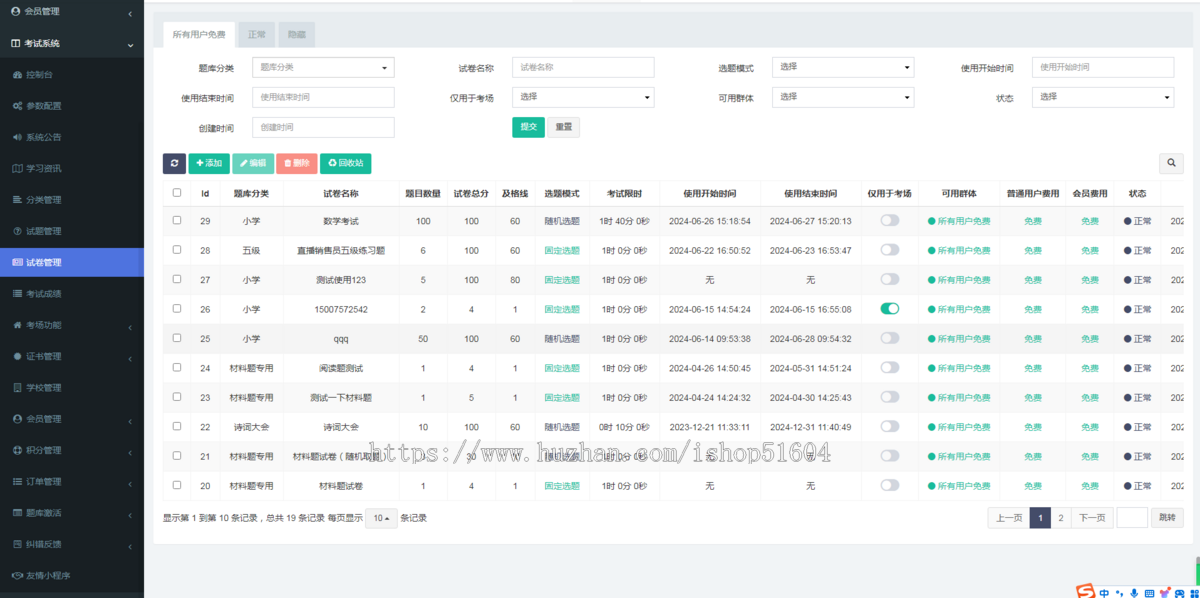This screenshot has height=598, width=1200.
Task: Click the magnifier search icon button
Action: (x=1171, y=163)
